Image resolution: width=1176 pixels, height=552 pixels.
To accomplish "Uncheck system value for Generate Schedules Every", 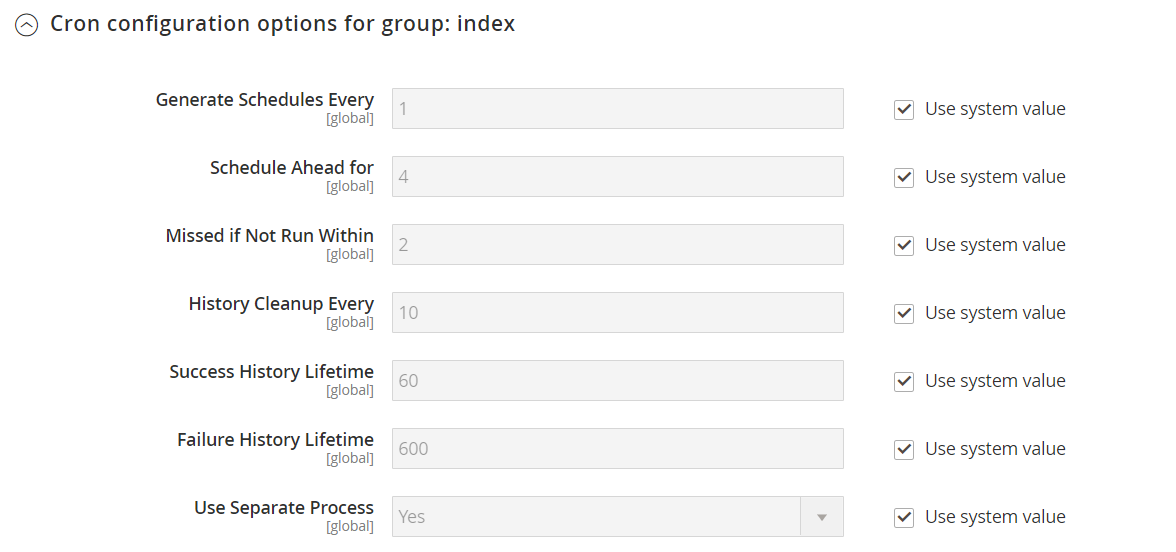I will tap(904, 109).
